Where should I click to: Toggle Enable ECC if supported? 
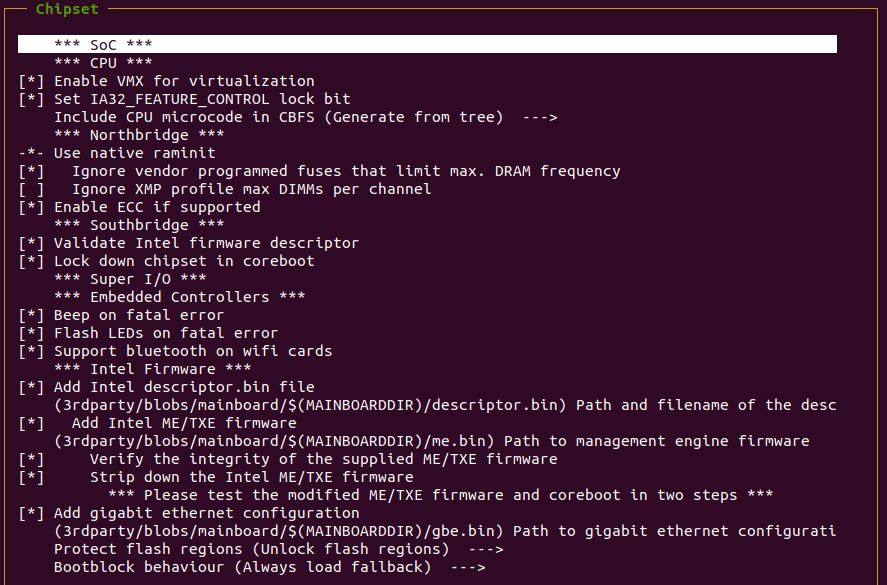(x=32, y=207)
